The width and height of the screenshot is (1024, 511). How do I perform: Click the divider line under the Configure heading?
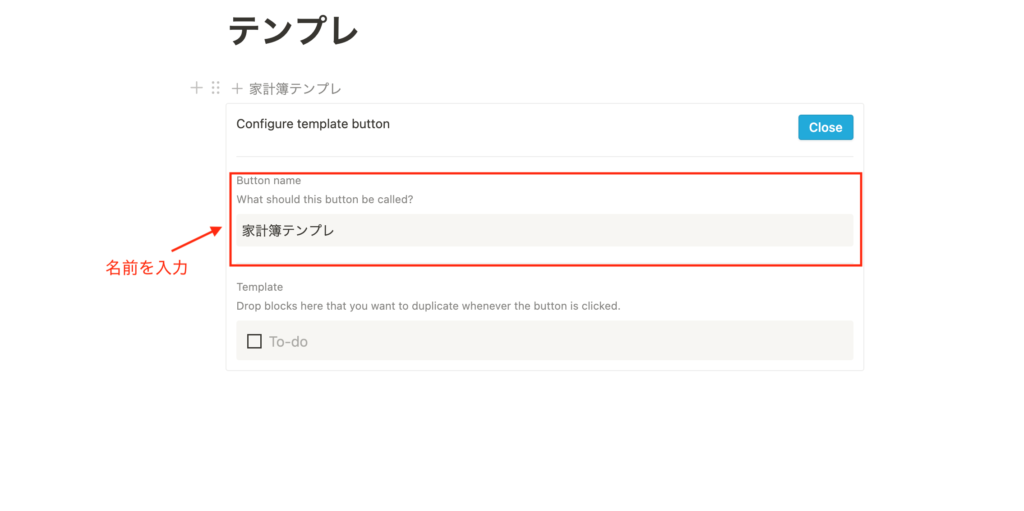[x=545, y=157]
